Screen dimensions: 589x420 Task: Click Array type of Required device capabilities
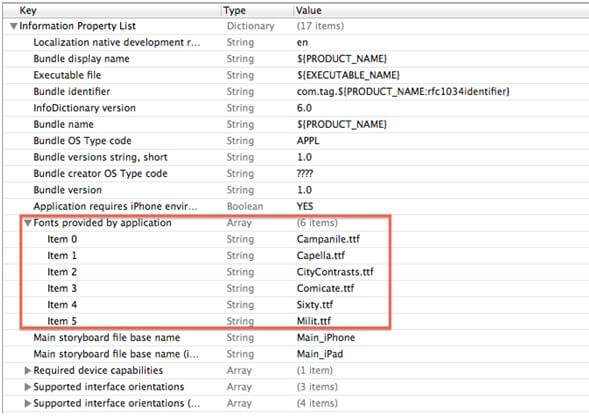(x=239, y=370)
